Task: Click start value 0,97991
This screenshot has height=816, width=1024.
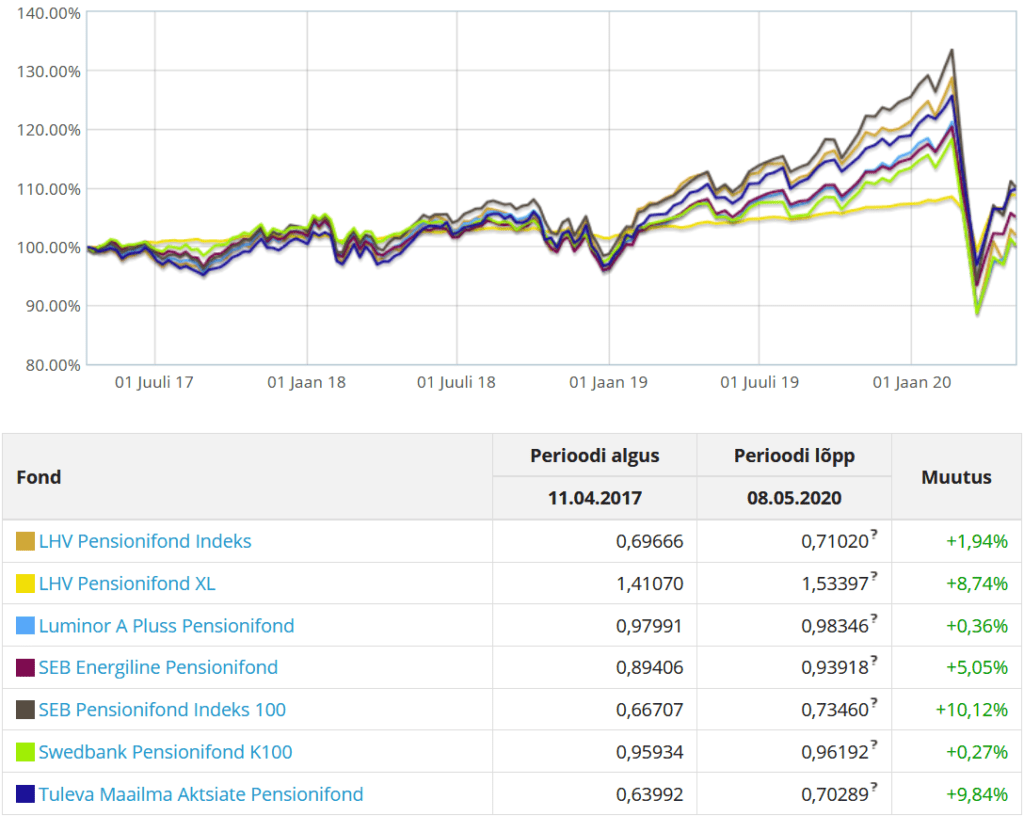Action: click(649, 625)
